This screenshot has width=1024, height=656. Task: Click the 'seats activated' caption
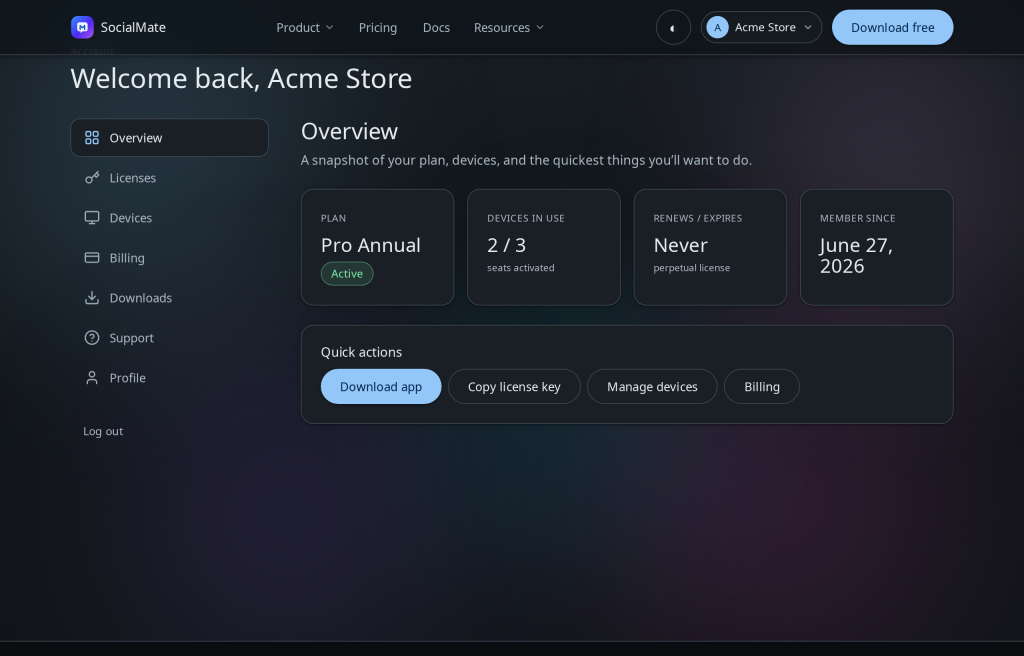coord(520,268)
